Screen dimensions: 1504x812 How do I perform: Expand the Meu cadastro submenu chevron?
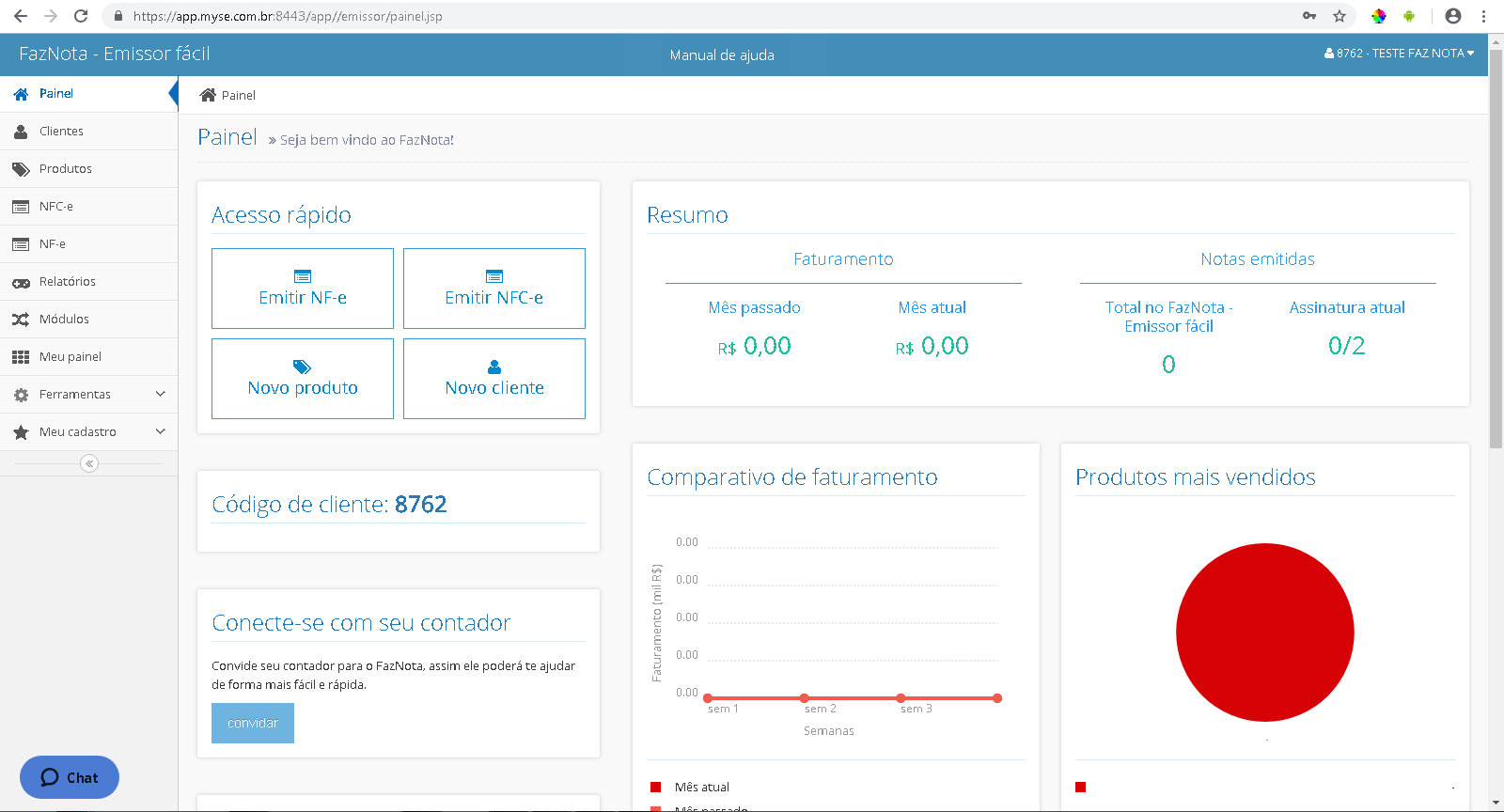pyautogui.click(x=161, y=431)
